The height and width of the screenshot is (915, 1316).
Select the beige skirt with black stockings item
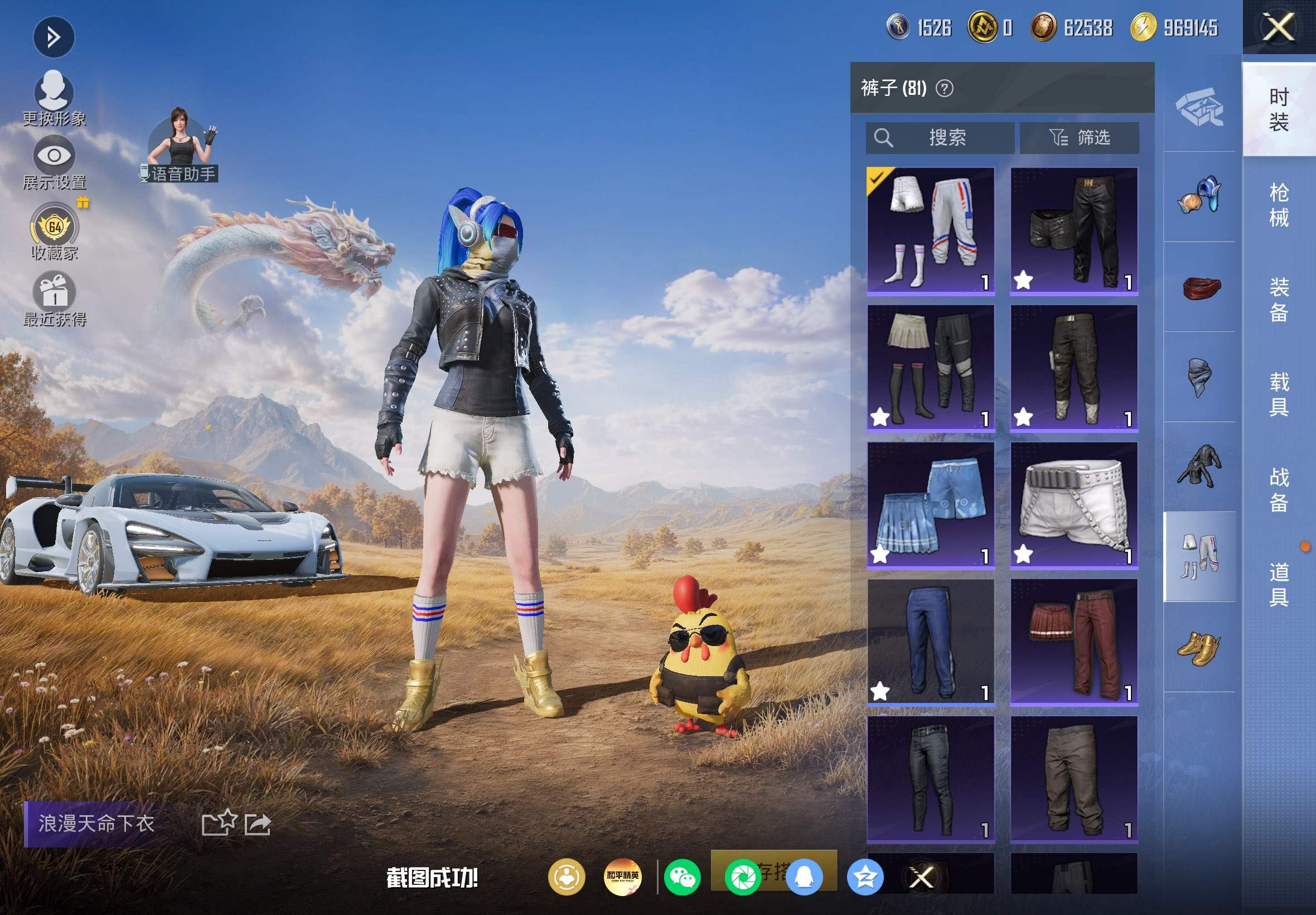pos(931,368)
